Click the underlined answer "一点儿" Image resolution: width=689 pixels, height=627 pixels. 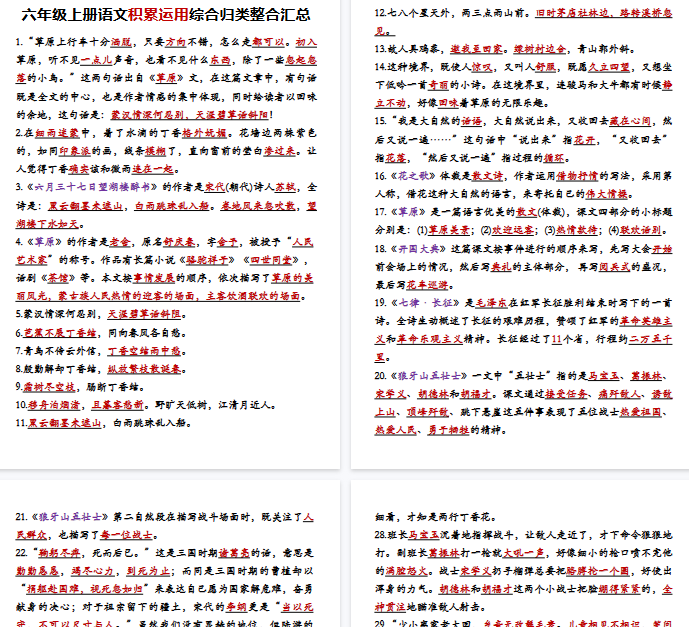(x=96, y=60)
